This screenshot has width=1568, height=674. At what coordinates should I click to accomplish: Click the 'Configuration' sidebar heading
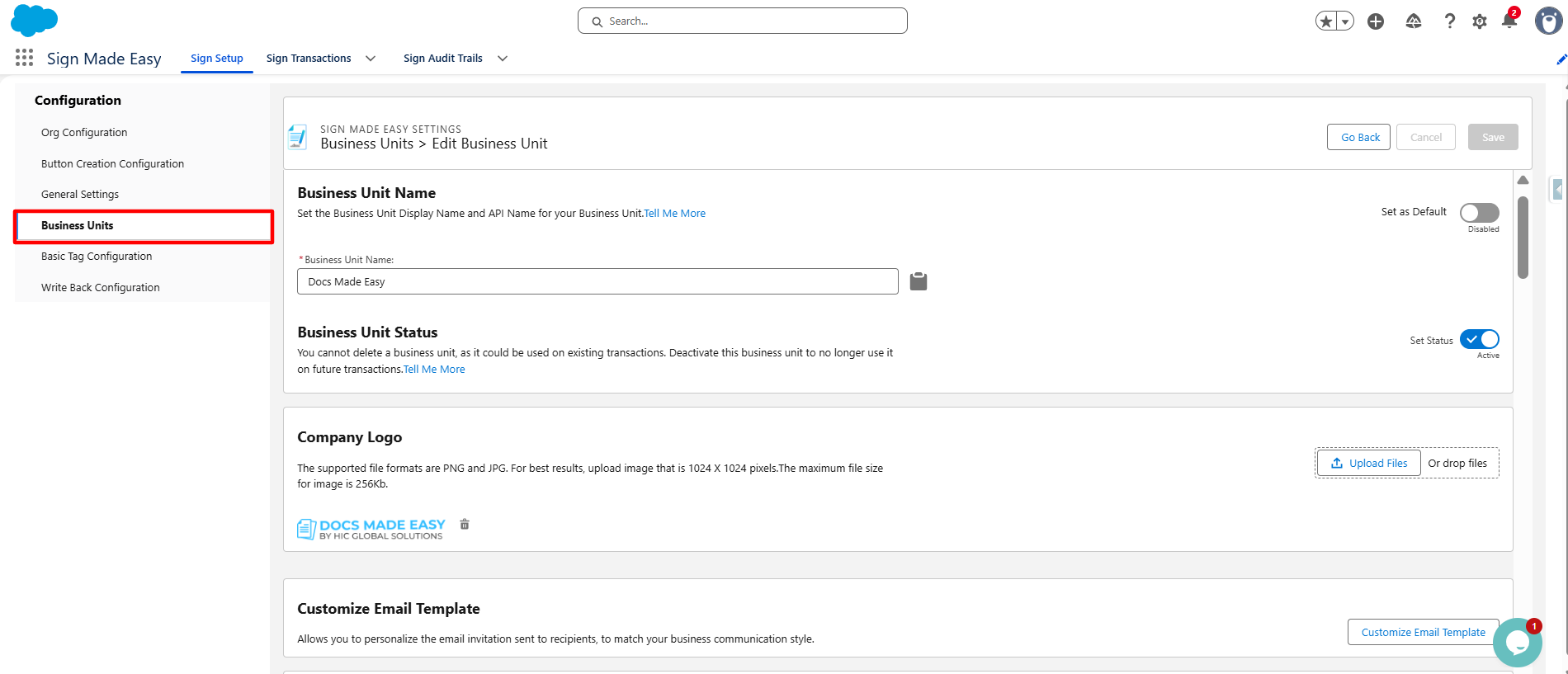pos(78,101)
